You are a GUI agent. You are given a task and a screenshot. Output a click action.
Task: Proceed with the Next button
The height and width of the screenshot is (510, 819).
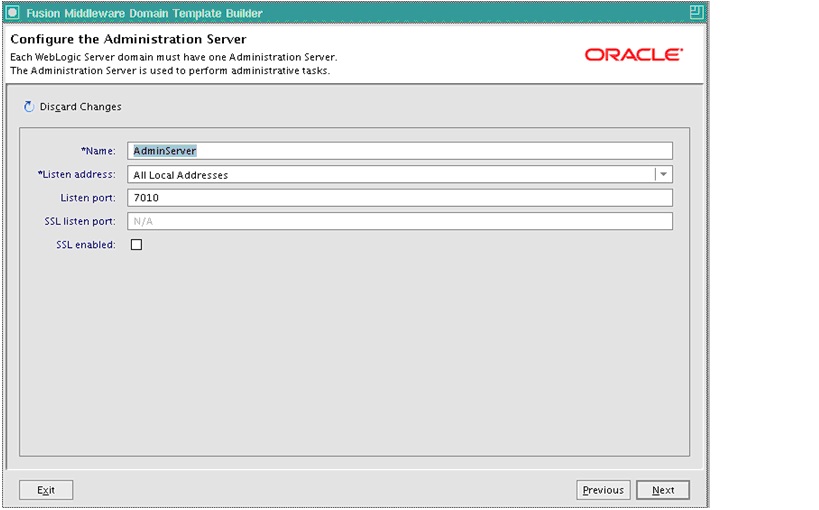[663, 490]
